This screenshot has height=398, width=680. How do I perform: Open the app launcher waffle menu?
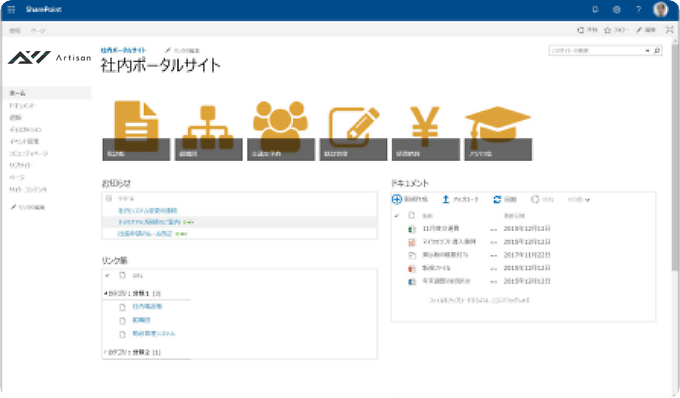(11, 10)
